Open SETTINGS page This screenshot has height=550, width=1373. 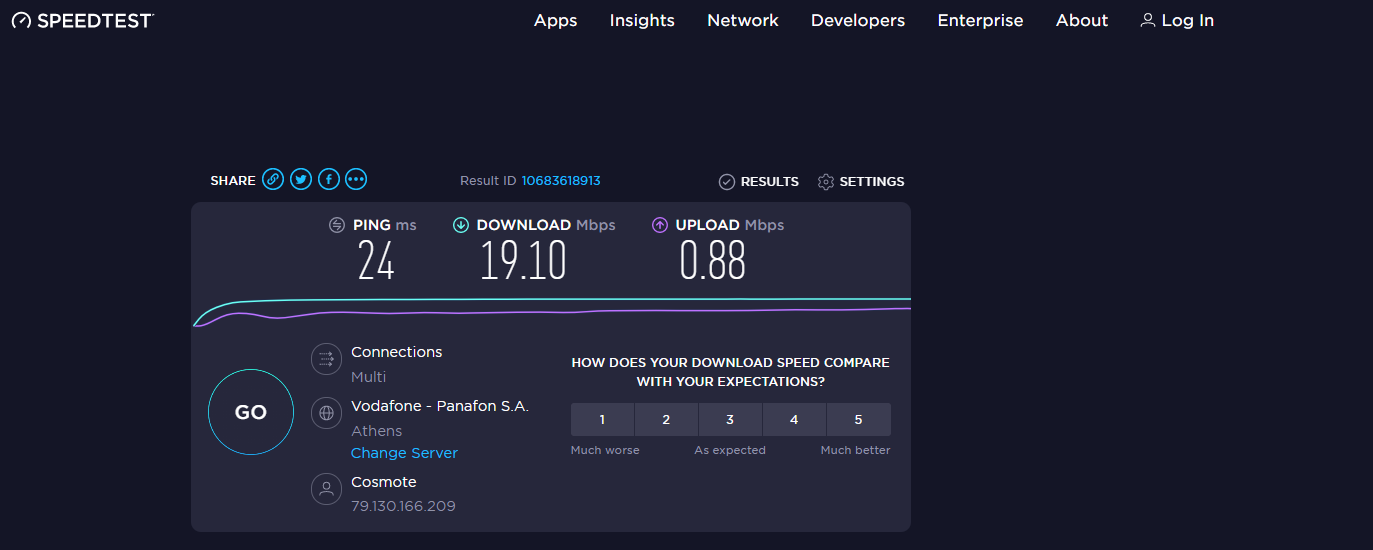pyautogui.click(x=861, y=182)
